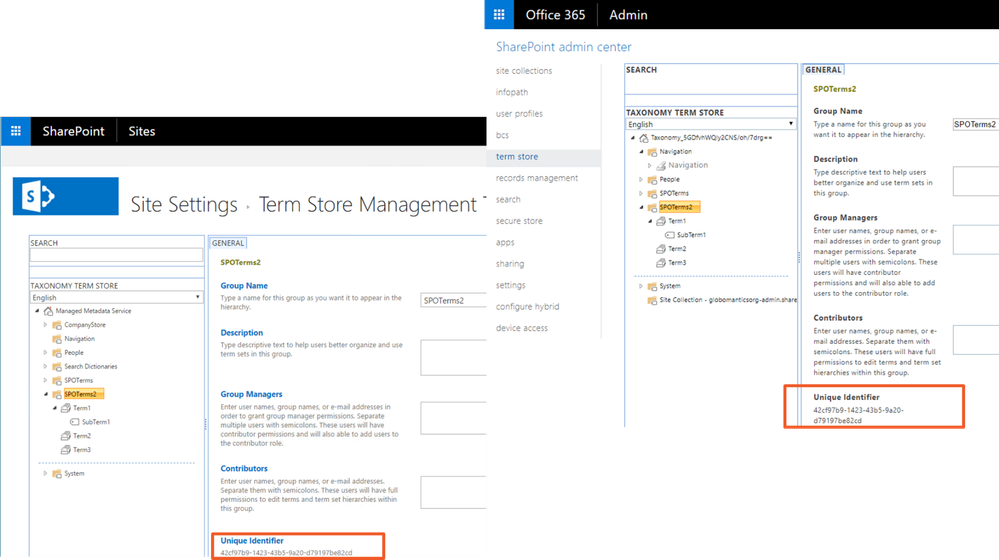Screen dimensions: 999x560
Task: Edit Group Name field in Site Settings
Action: click(x=453, y=300)
